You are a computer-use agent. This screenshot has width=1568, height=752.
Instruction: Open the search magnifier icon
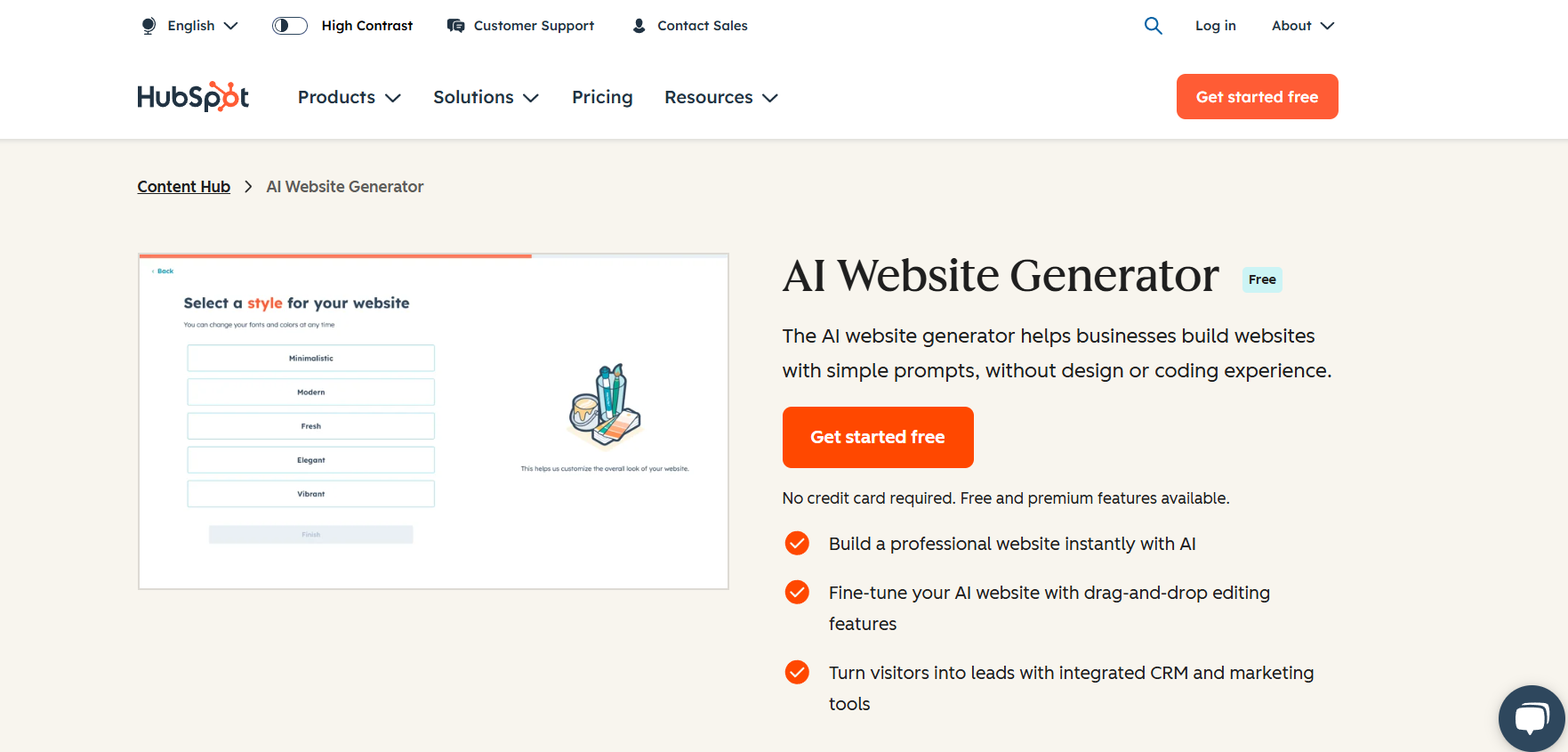[1153, 26]
